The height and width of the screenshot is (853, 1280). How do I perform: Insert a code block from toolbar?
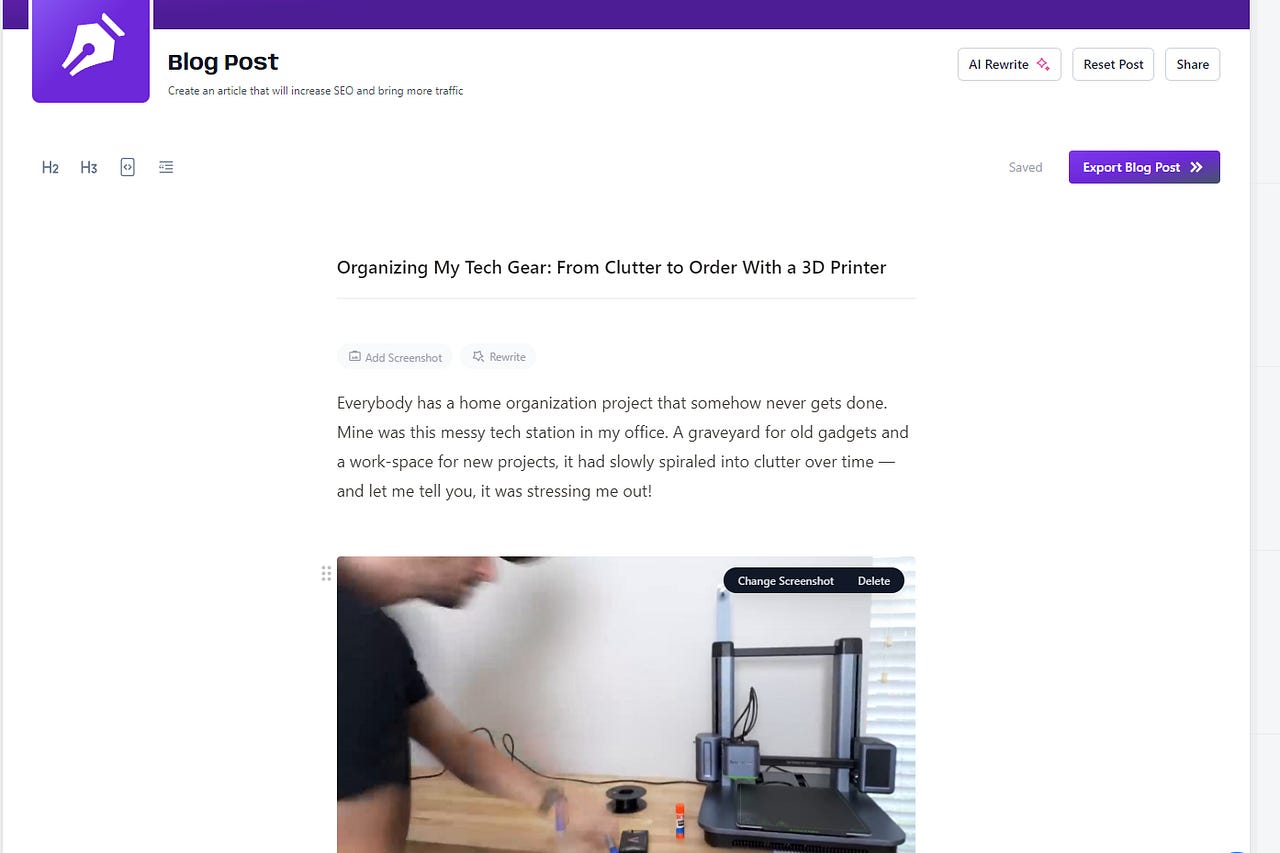point(127,167)
